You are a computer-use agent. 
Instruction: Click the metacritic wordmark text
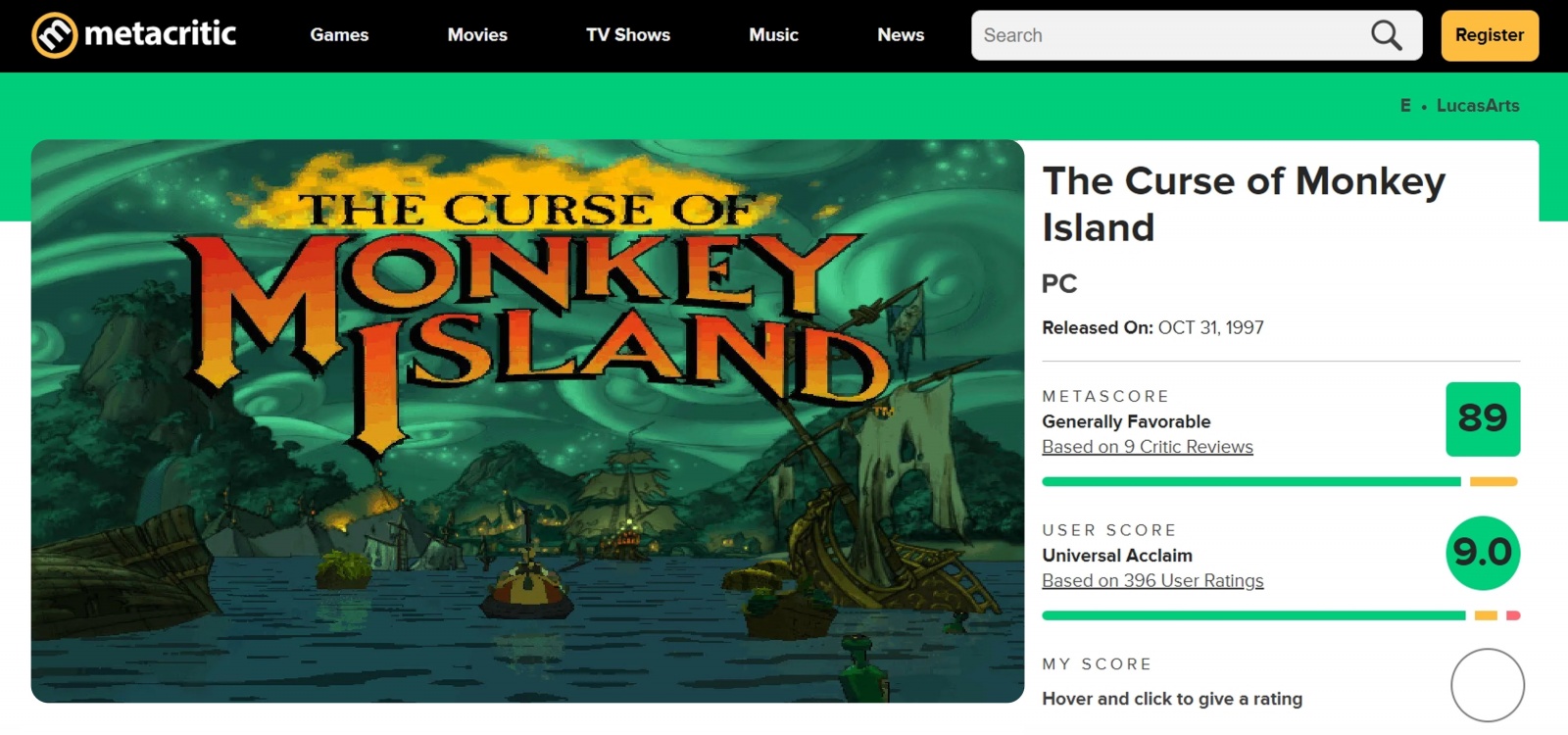pos(160,34)
